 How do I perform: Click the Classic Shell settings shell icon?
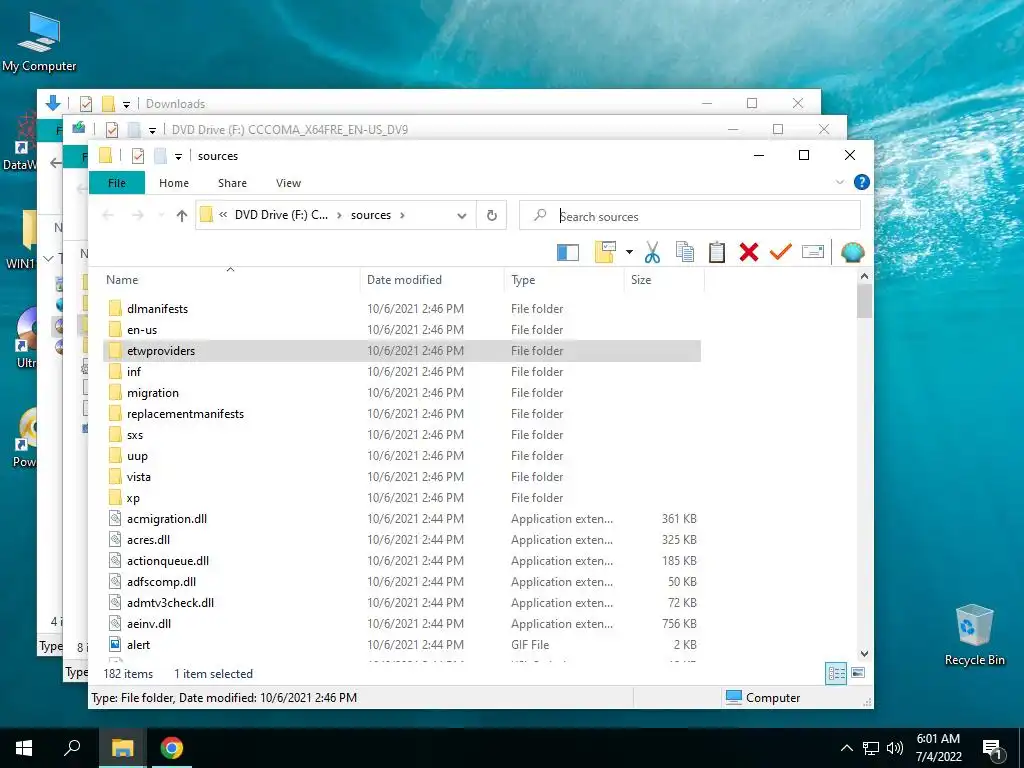click(852, 252)
